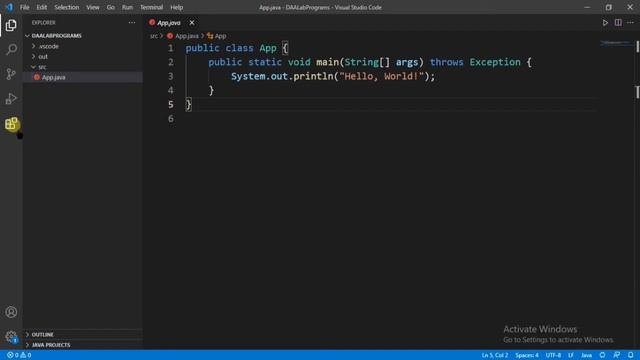
Task: Click the VS Code logo in title bar
Action: pos(9,7)
